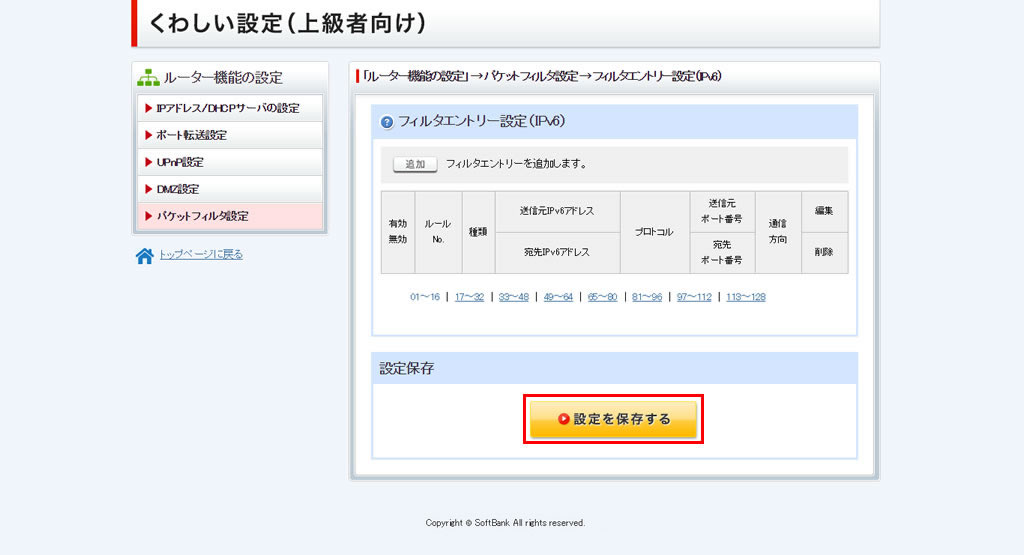Click the 送信元 ポート番号 header cell
The image size is (1024, 555).
tap(722, 211)
